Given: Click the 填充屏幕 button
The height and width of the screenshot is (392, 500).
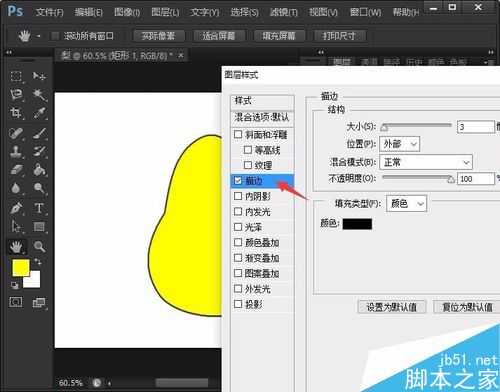Looking at the screenshot, I should (279, 36).
